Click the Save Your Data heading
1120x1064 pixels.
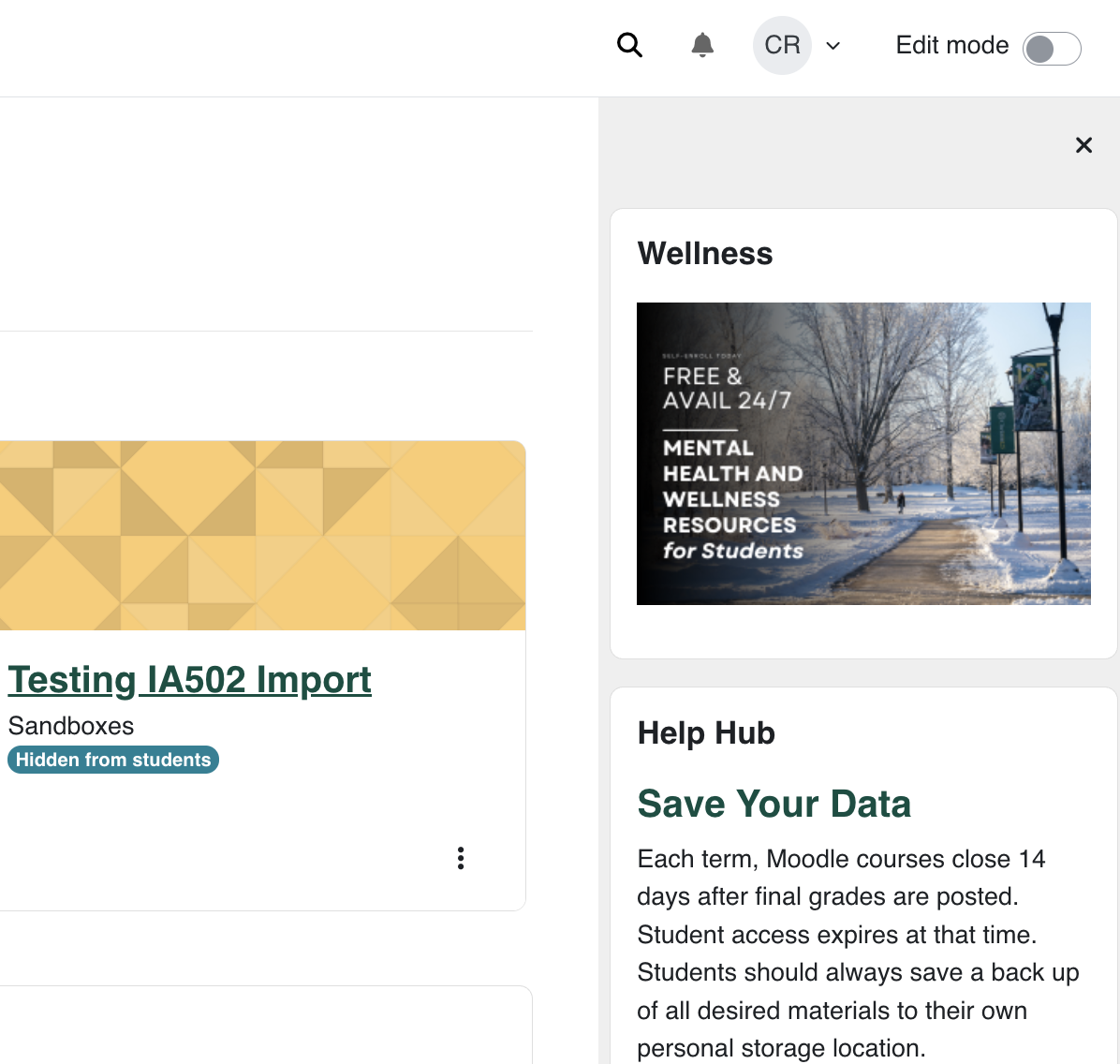(774, 804)
